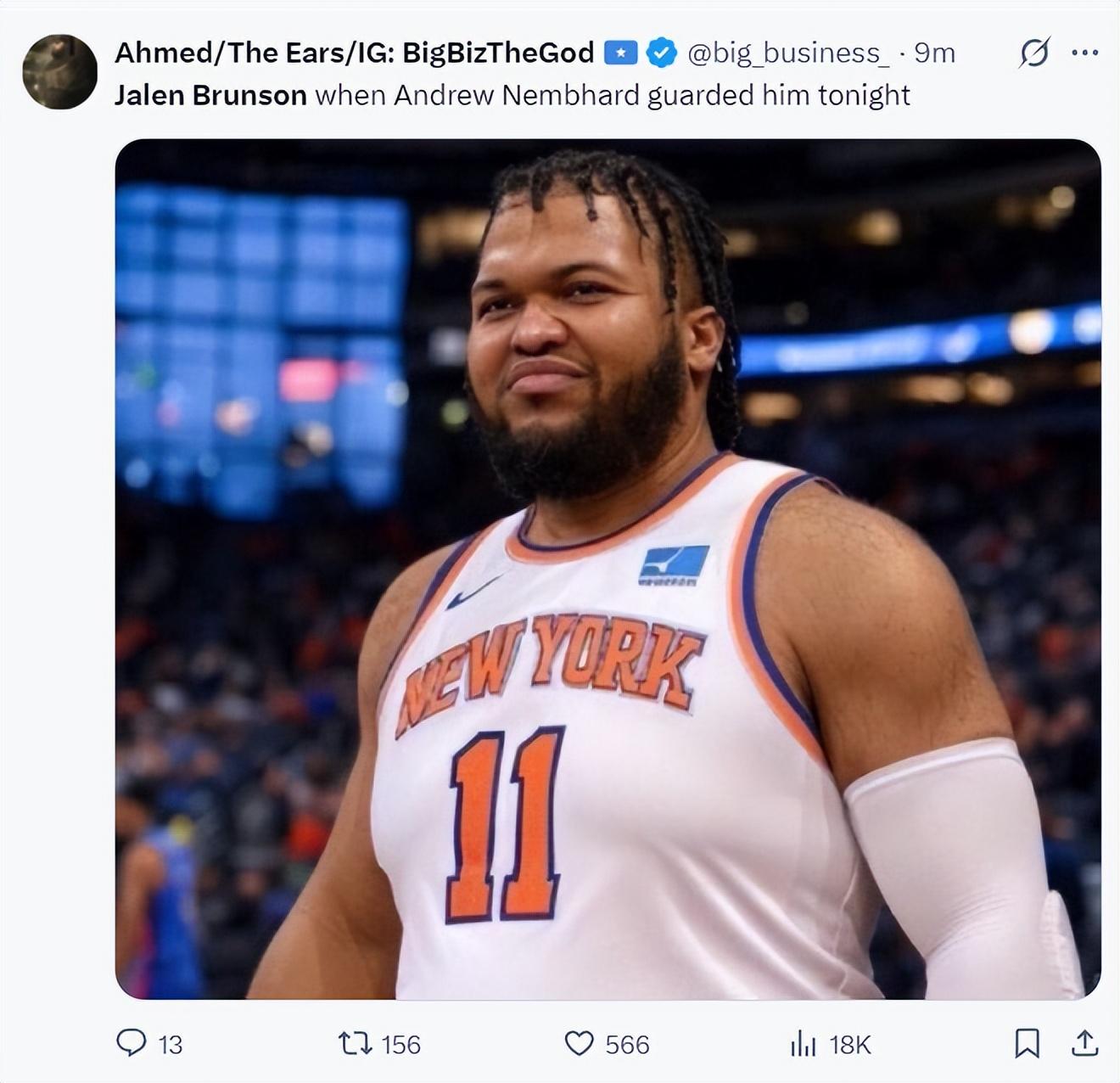Click the reply count 13
Image resolution: width=1120 pixels, height=1083 pixels.
171,1045
